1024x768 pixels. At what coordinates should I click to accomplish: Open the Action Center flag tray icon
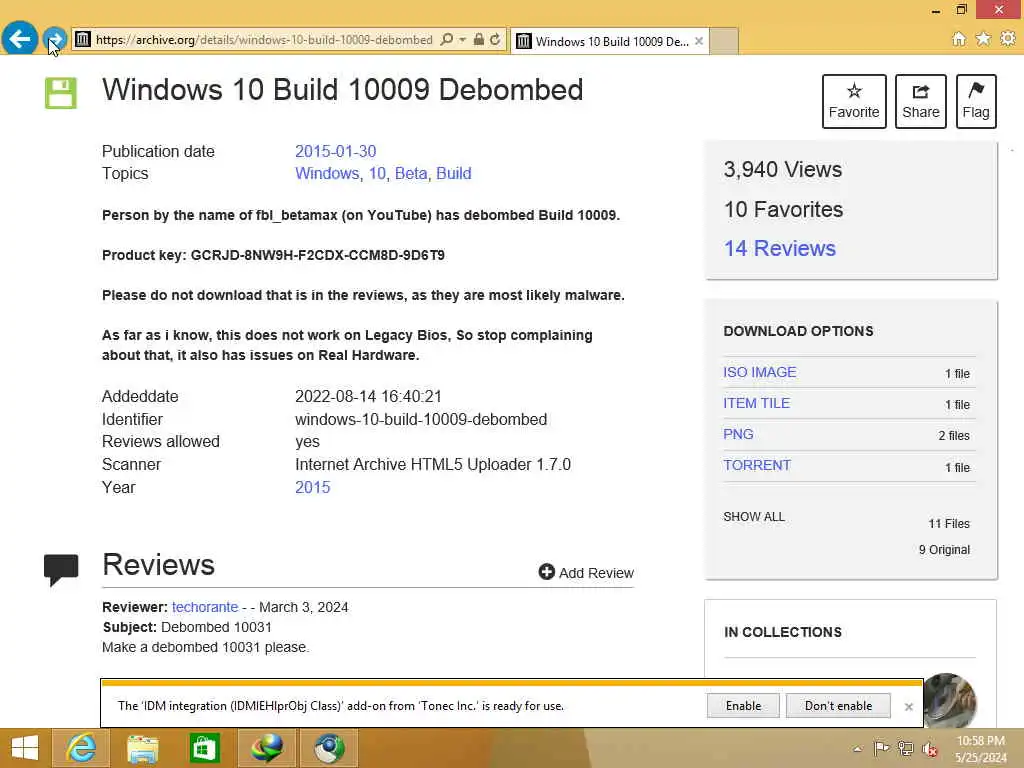click(x=881, y=748)
